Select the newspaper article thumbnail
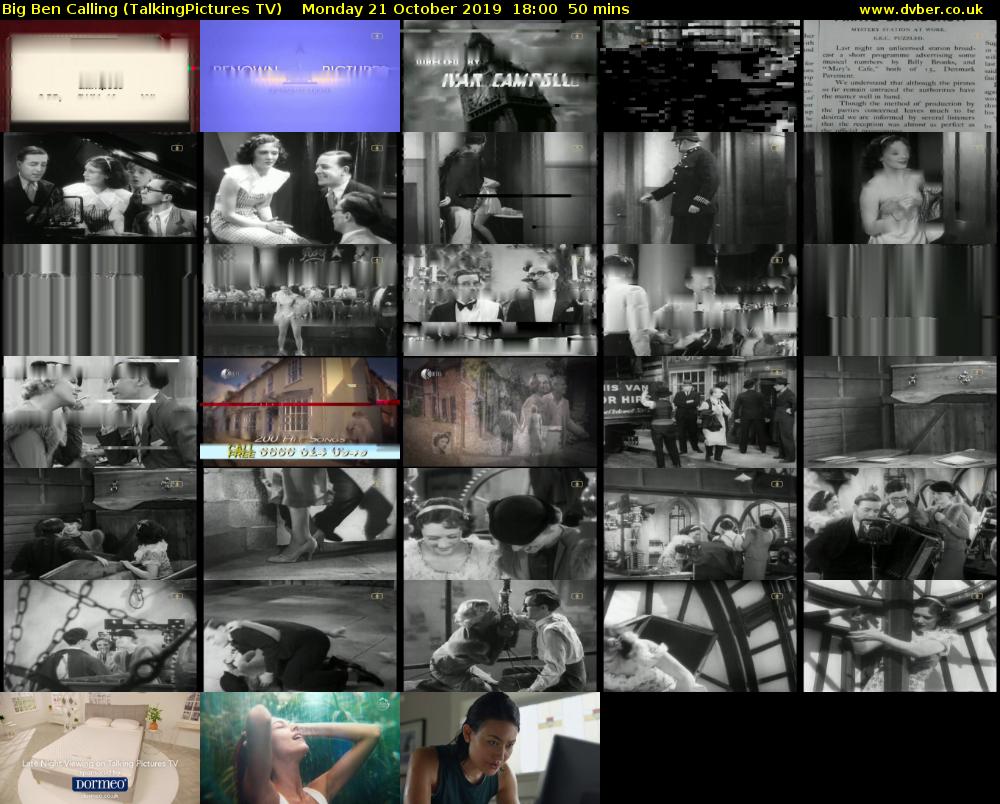Image resolution: width=1000 pixels, height=804 pixels. click(899, 76)
